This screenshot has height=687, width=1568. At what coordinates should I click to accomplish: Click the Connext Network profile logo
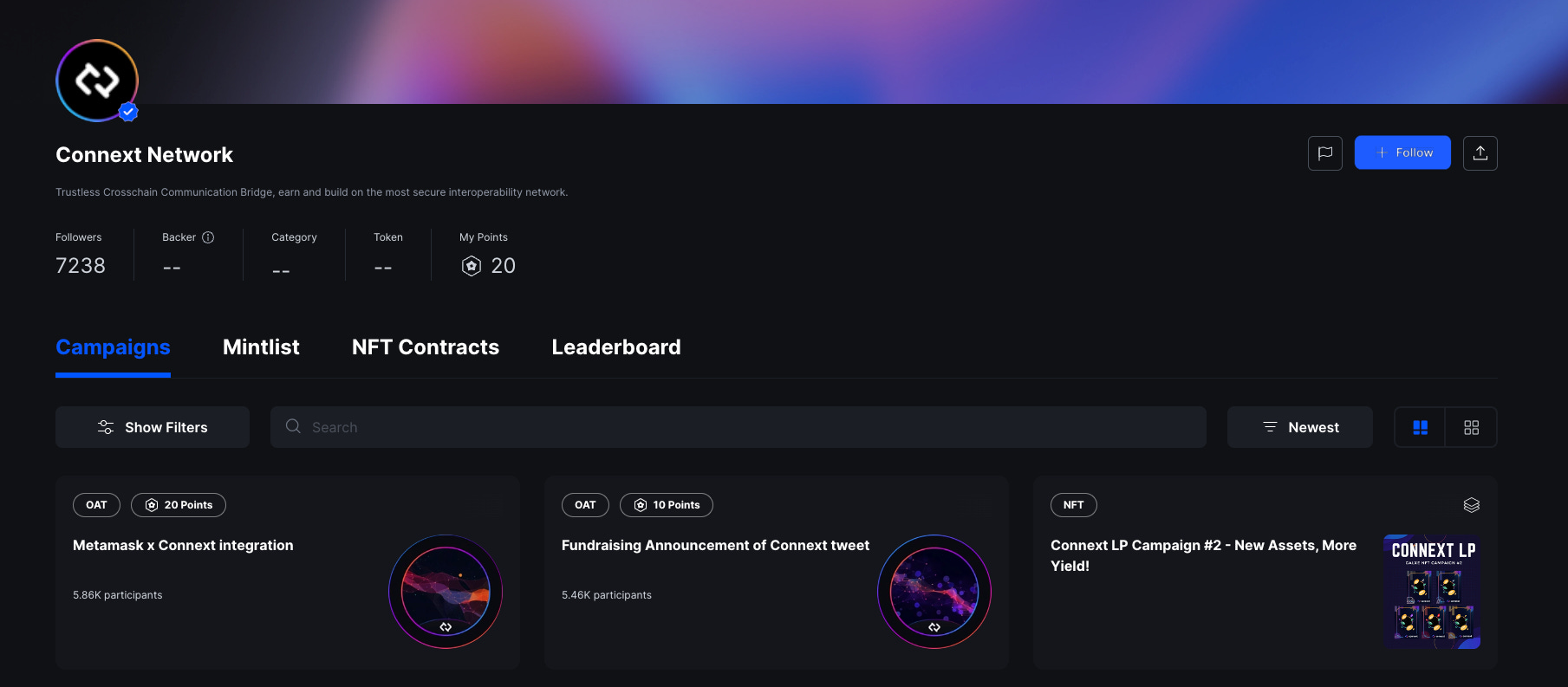pyautogui.click(x=97, y=81)
